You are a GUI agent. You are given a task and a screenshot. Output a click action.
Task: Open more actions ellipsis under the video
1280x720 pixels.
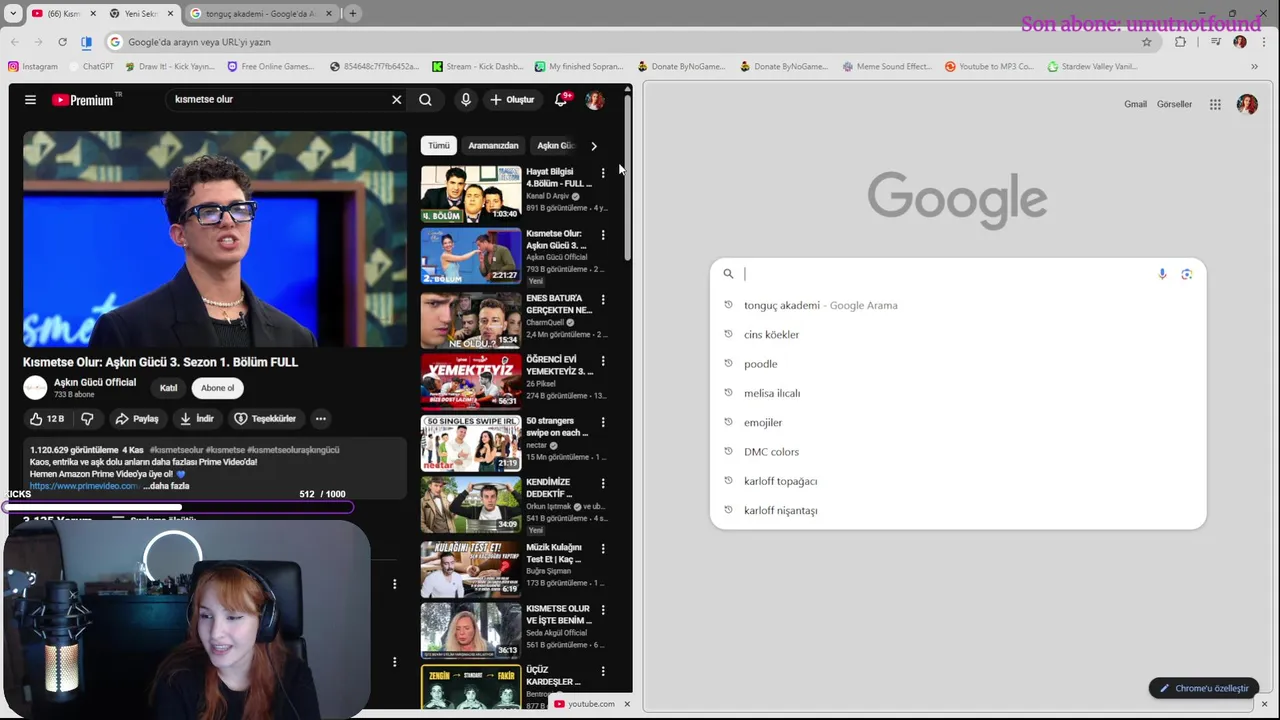click(x=320, y=419)
